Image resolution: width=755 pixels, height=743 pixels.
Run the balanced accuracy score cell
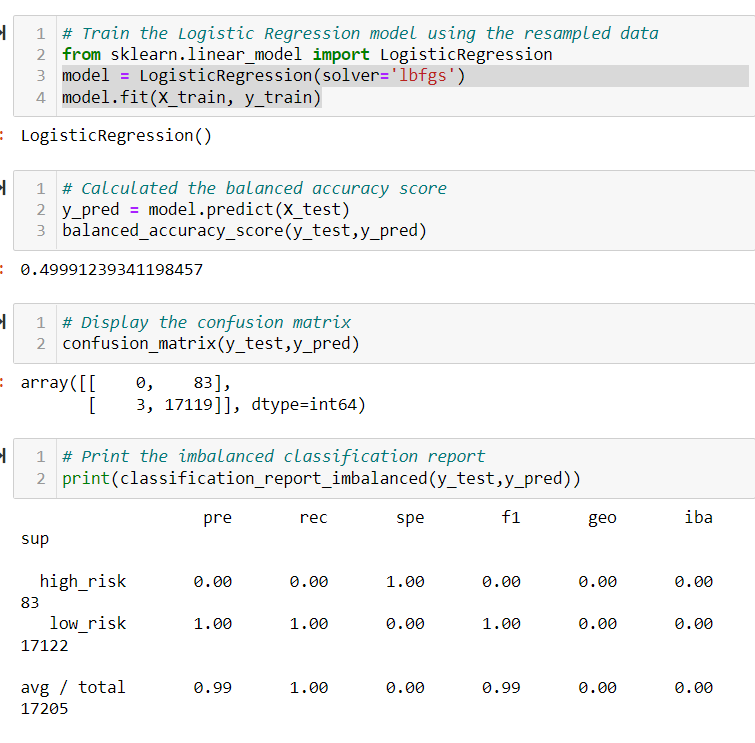2,188
